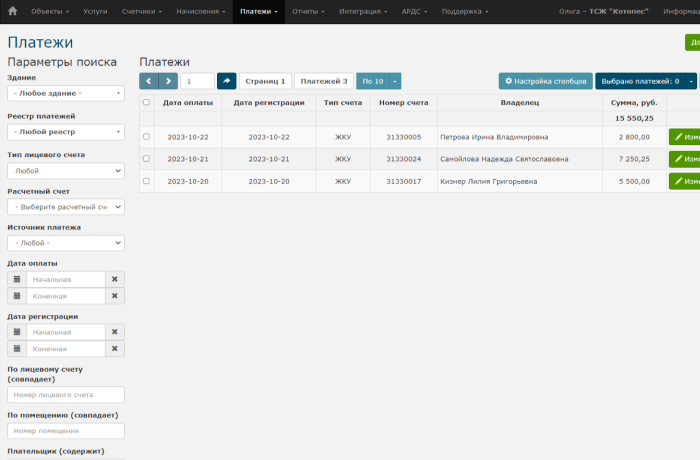The image size is (700, 460).
Task: Open the Счетчики menu
Action: point(142,12)
